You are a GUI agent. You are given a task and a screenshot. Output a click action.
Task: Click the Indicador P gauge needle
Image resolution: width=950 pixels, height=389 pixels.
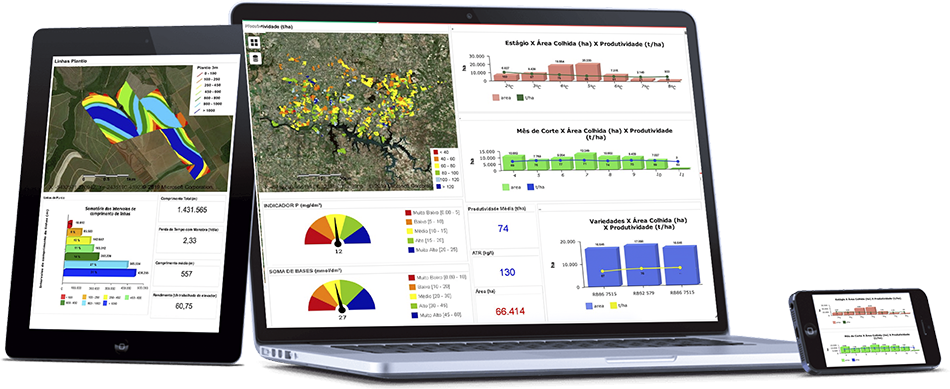[337, 230]
